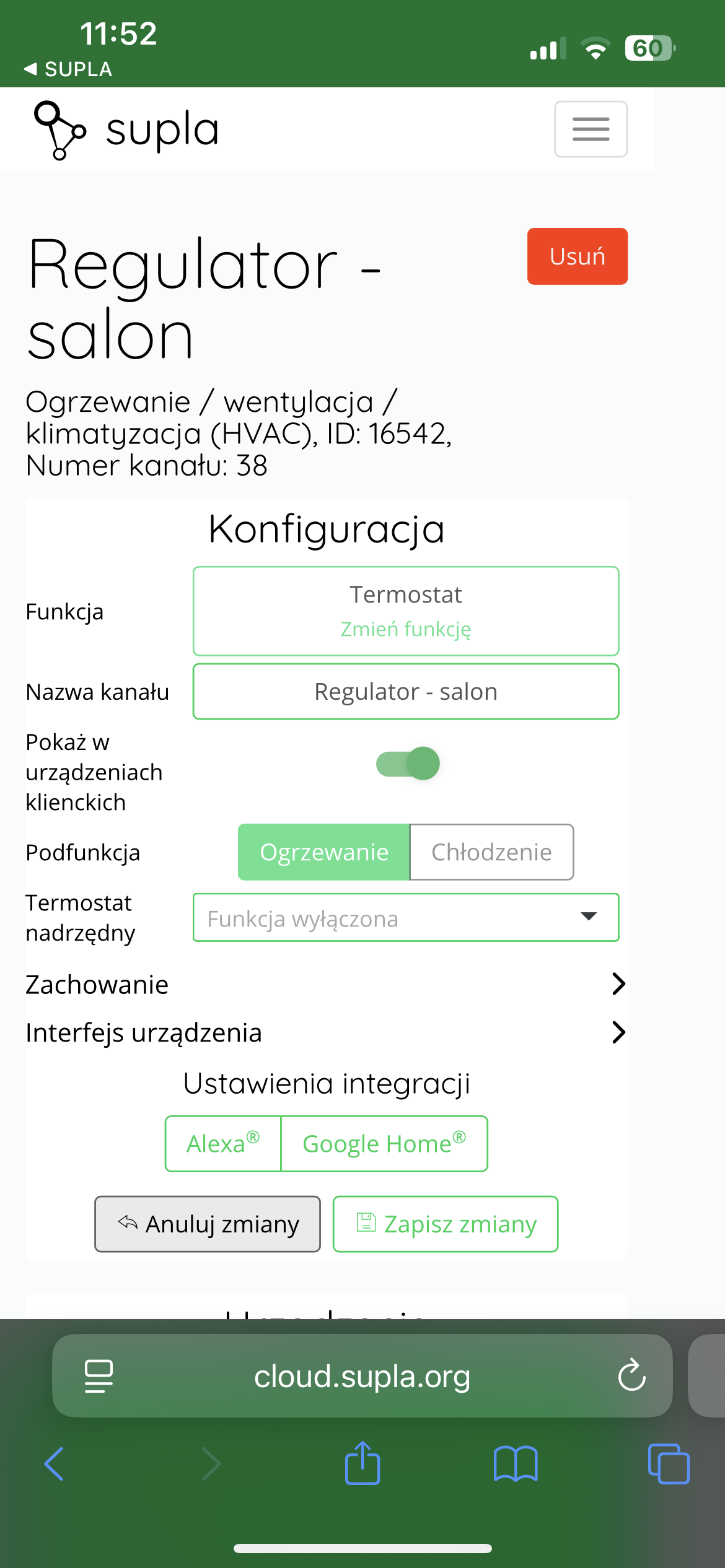Select Chłodzenie subfunction
Image resolution: width=725 pixels, height=1568 pixels.
click(x=491, y=852)
